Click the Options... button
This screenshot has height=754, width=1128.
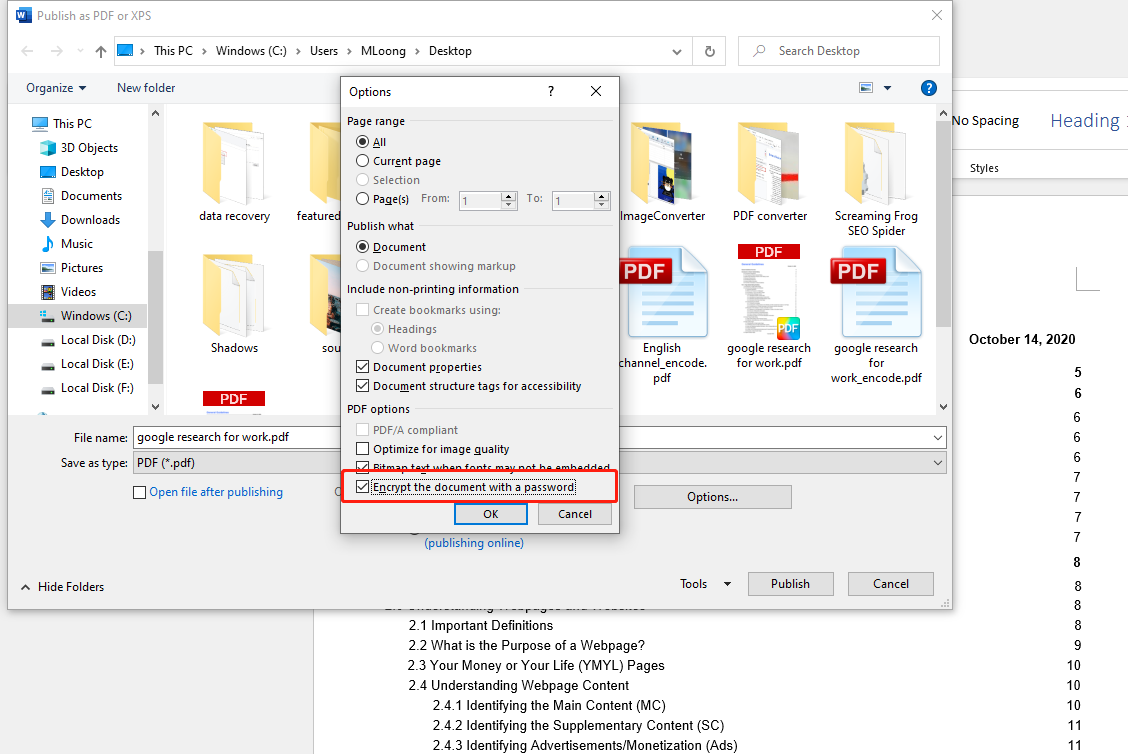coord(712,497)
